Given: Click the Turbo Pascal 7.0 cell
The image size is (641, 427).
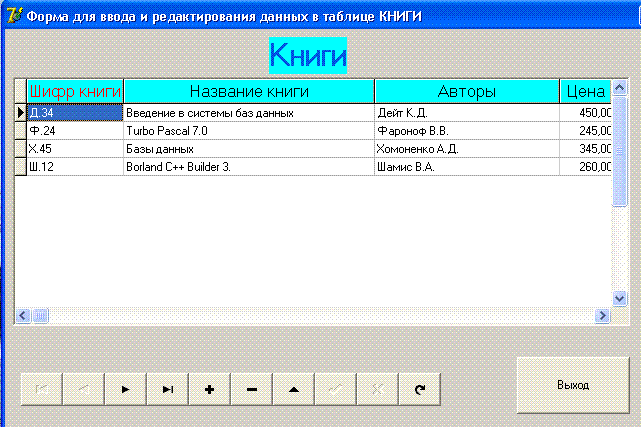Looking at the screenshot, I should (249, 131).
